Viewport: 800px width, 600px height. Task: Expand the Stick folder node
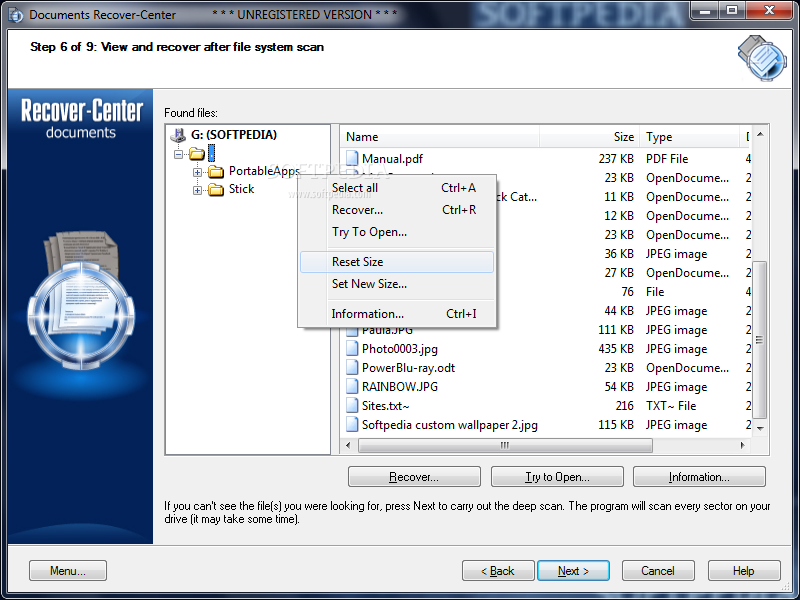point(197,190)
